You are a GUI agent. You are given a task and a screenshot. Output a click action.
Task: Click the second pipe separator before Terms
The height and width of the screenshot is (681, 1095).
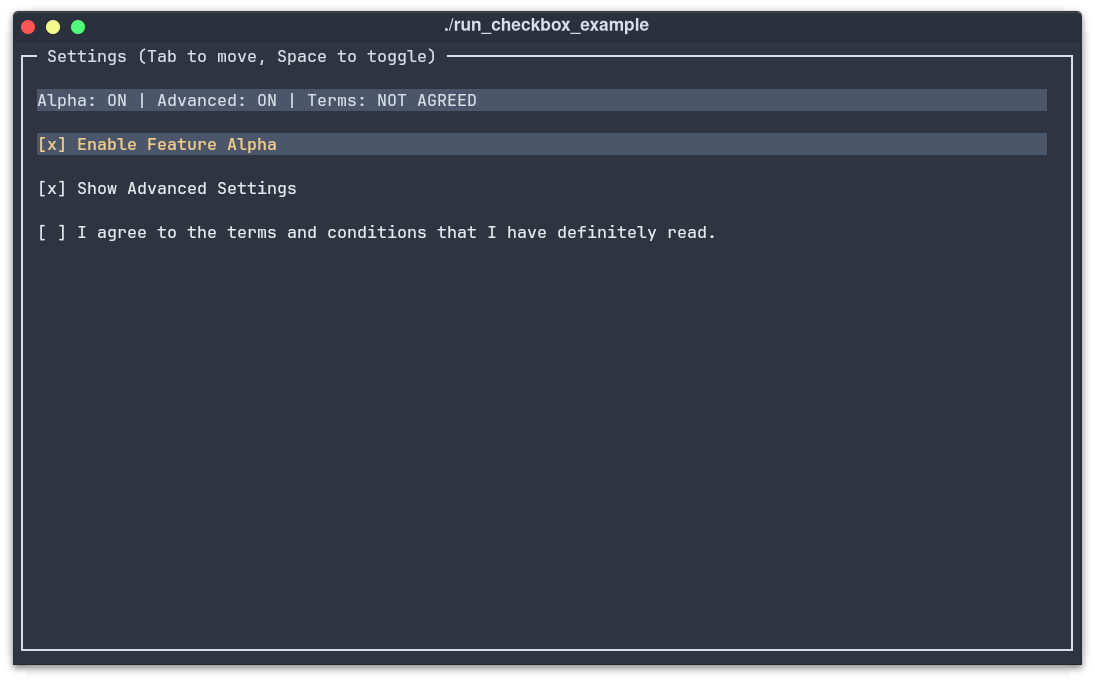(x=292, y=101)
